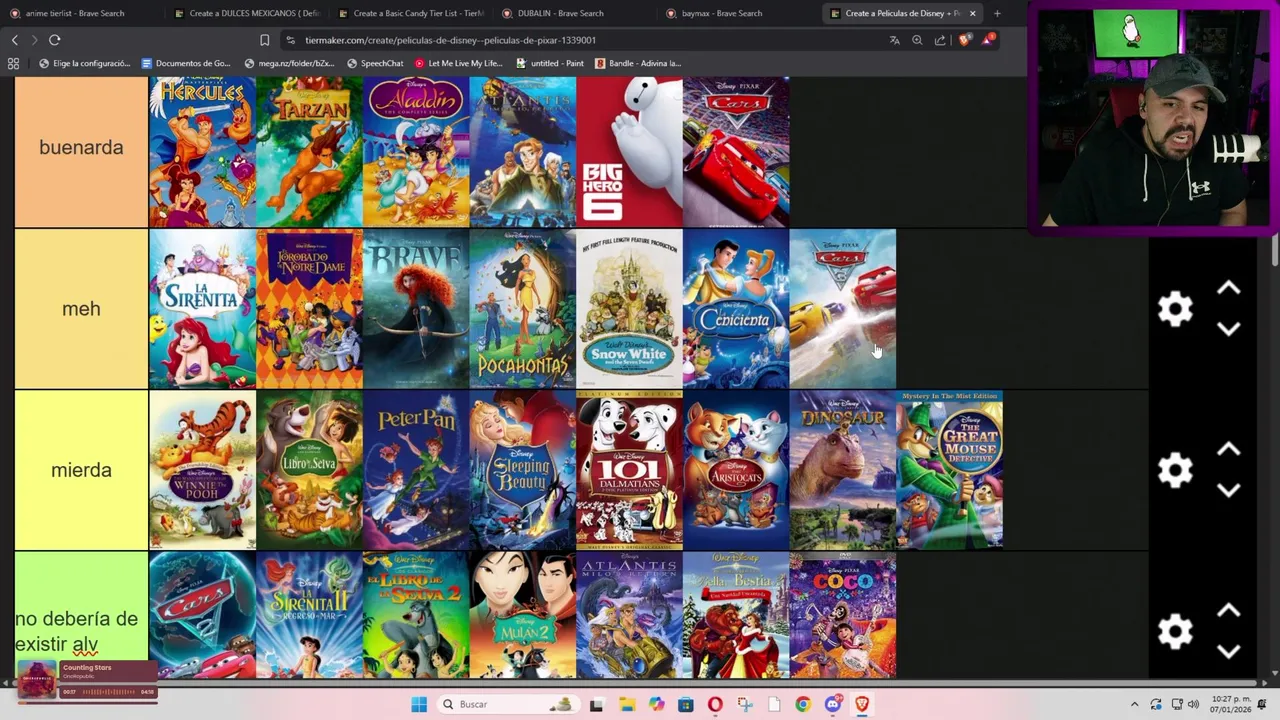Bookmark this page icon
Screen dimensions: 1280x720
[264, 40]
